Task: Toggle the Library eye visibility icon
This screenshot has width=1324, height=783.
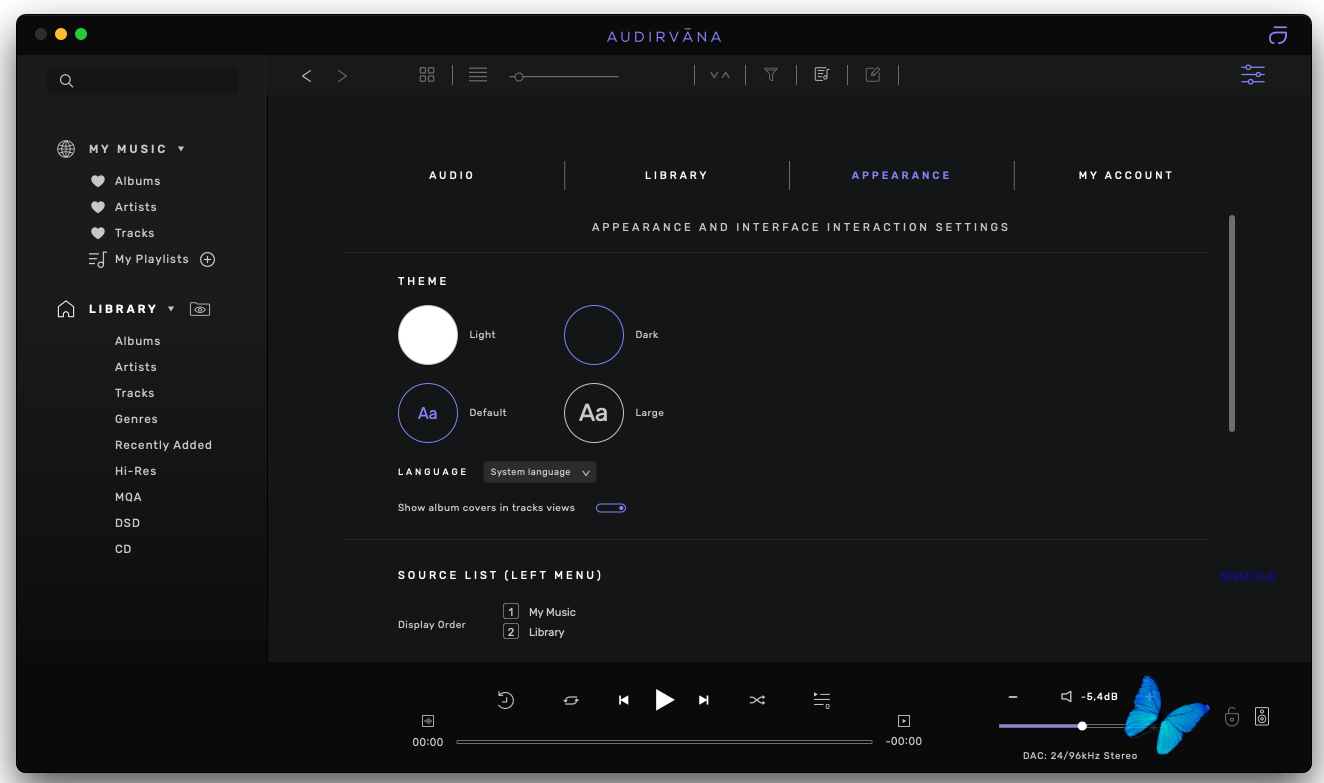Action: (x=200, y=310)
